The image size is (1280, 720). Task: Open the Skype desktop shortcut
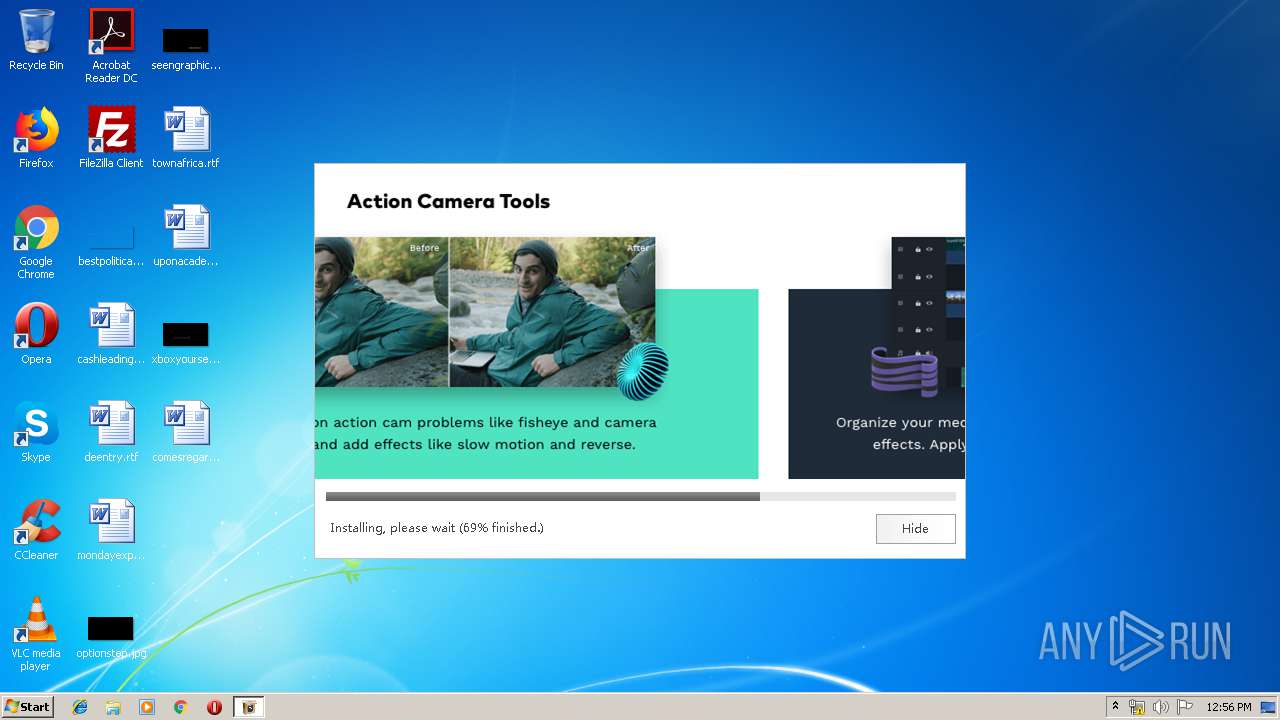36,432
